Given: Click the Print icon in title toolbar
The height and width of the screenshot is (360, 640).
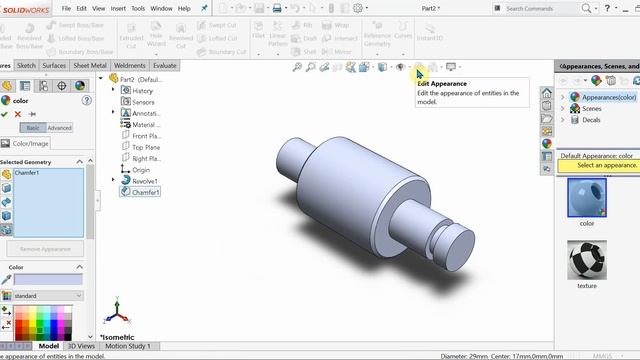Looking at the screenshot, I should pyautogui.click(x=277, y=8).
